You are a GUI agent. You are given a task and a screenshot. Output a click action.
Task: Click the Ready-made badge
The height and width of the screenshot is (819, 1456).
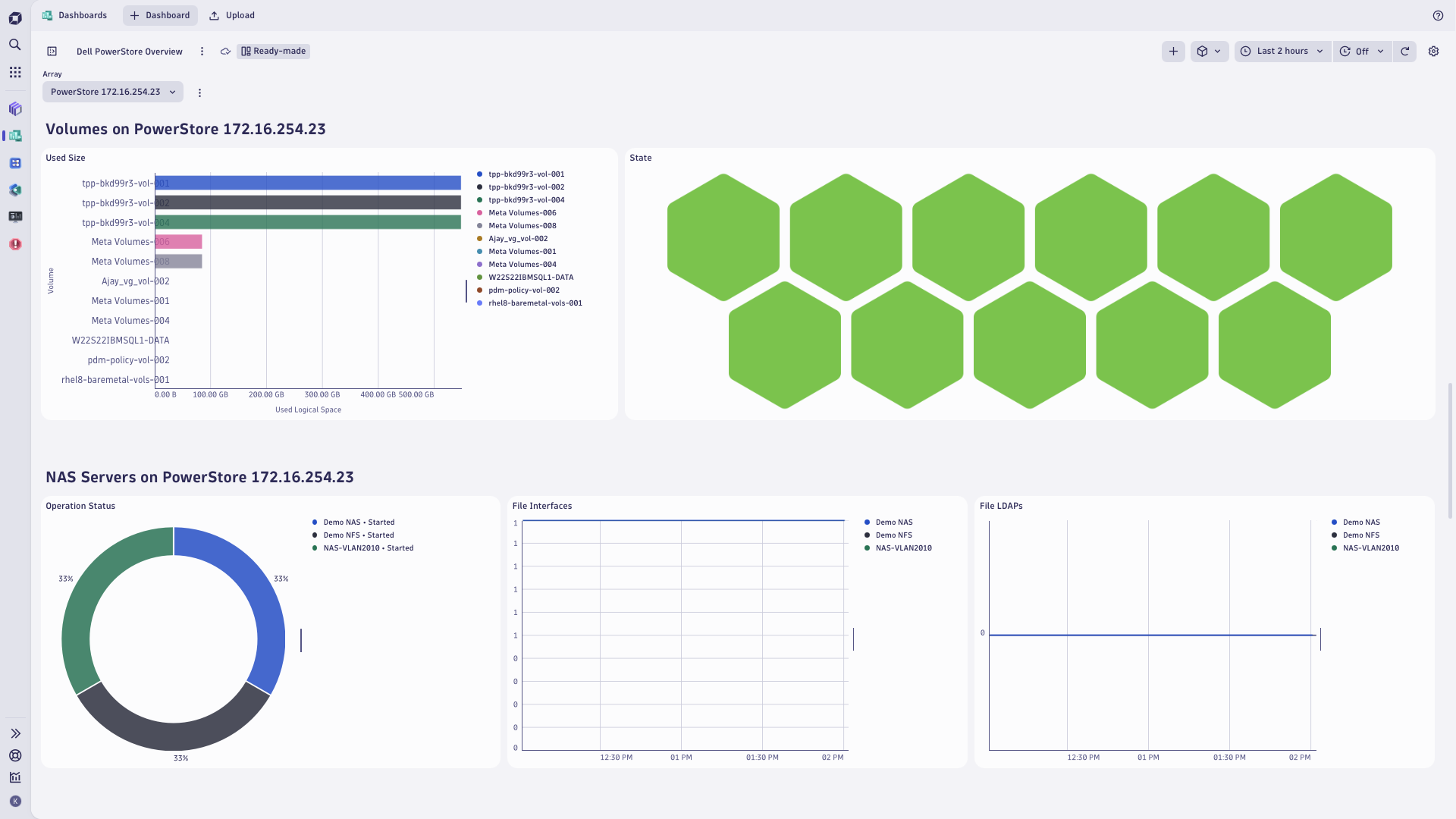pos(273,52)
